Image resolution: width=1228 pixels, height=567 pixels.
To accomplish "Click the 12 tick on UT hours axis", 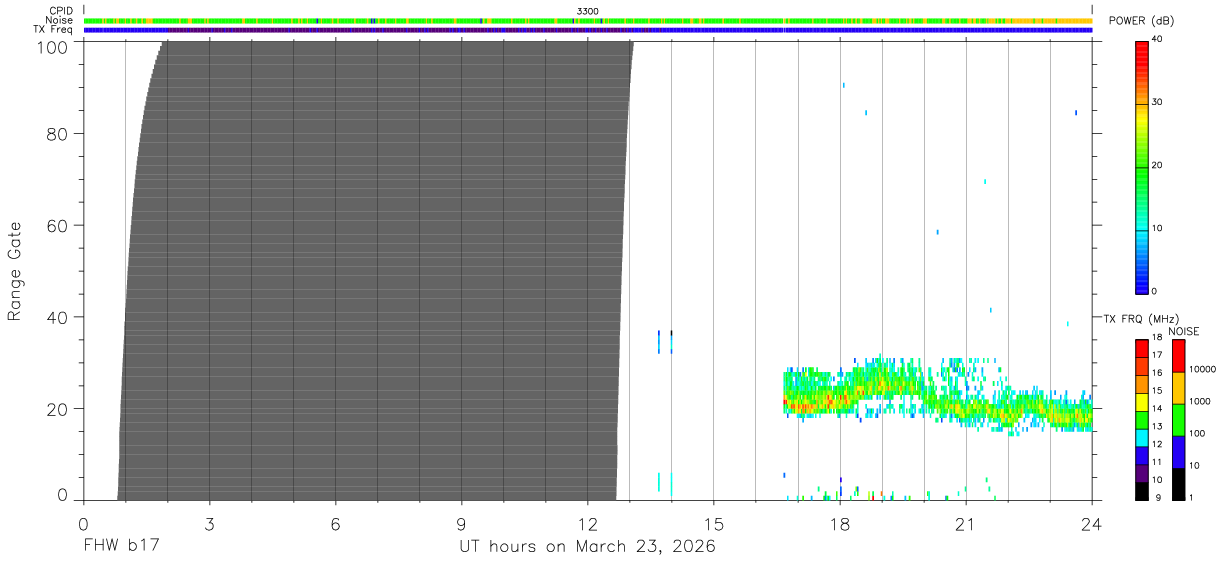I will coord(587,524).
